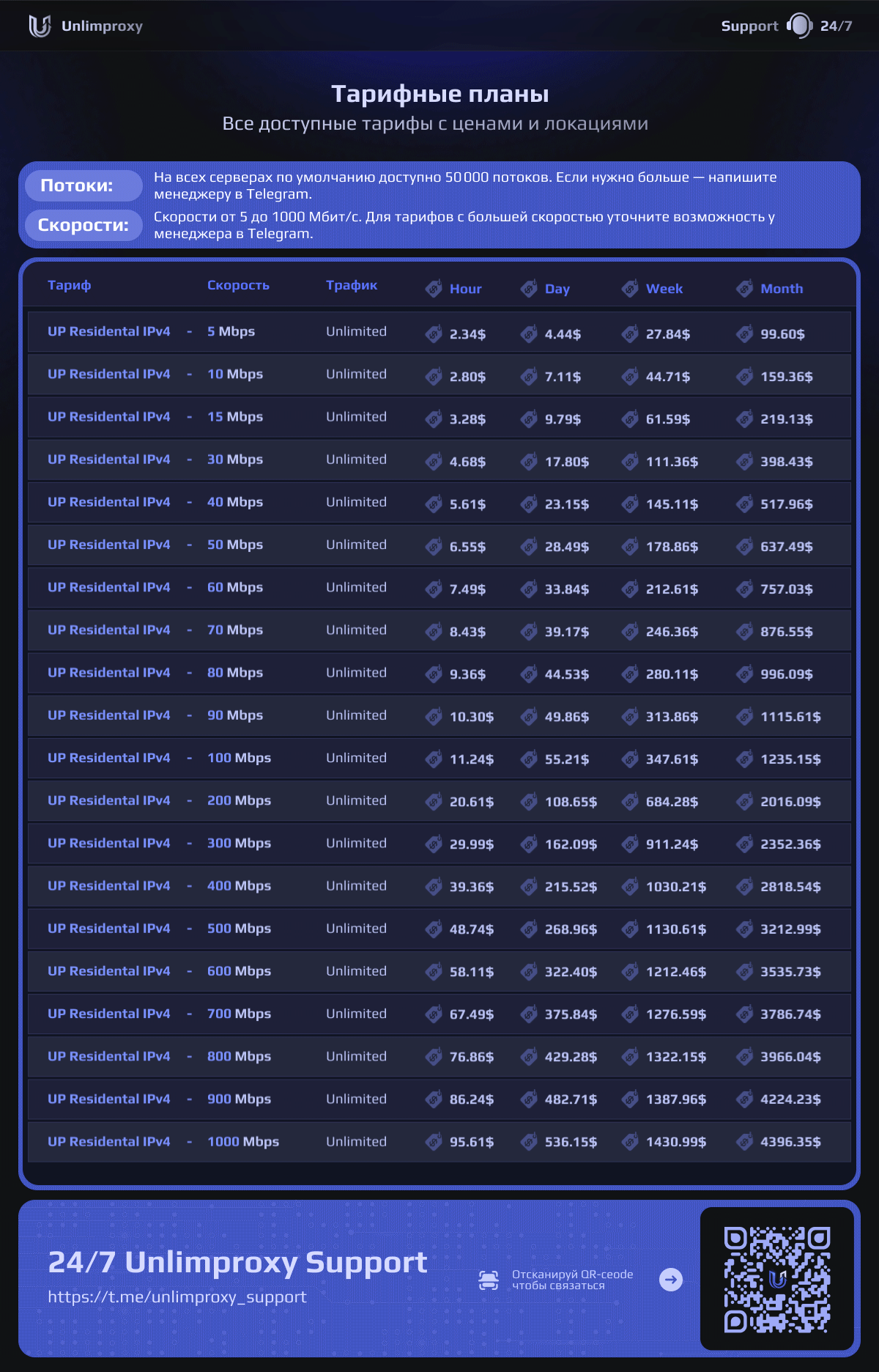The width and height of the screenshot is (879, 1372).
Task: Click the coin icon beside 876.55$ price
Action: click(744, 632)
